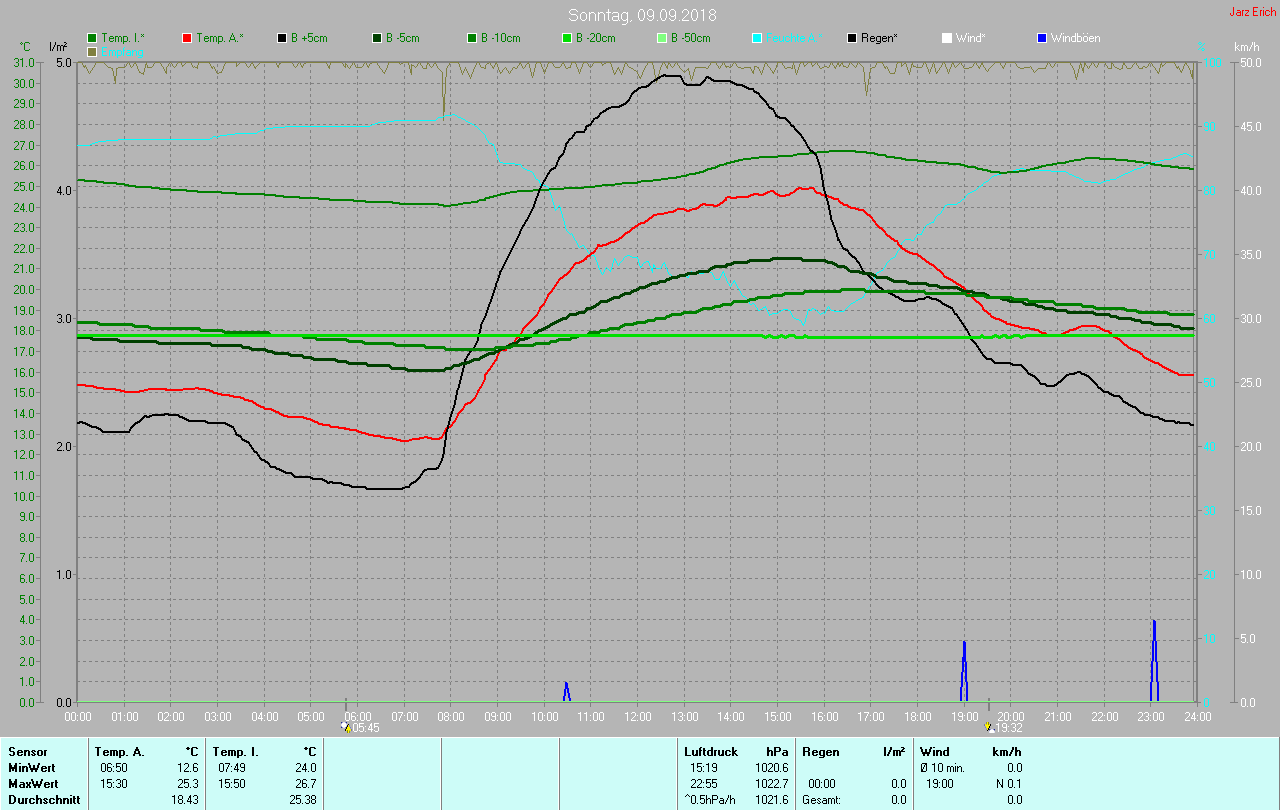Image resolution: width=1280 pixels, height=810 pixels.
Task: Select the blue Windböen legend marker
Action: [1042, 38]
